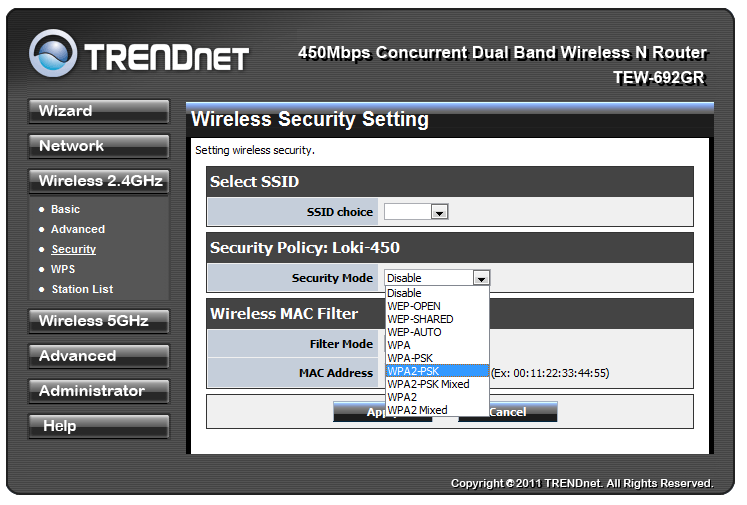
Task: Select WPA2-PSK from the security list
Action: (x=437, y=371)
